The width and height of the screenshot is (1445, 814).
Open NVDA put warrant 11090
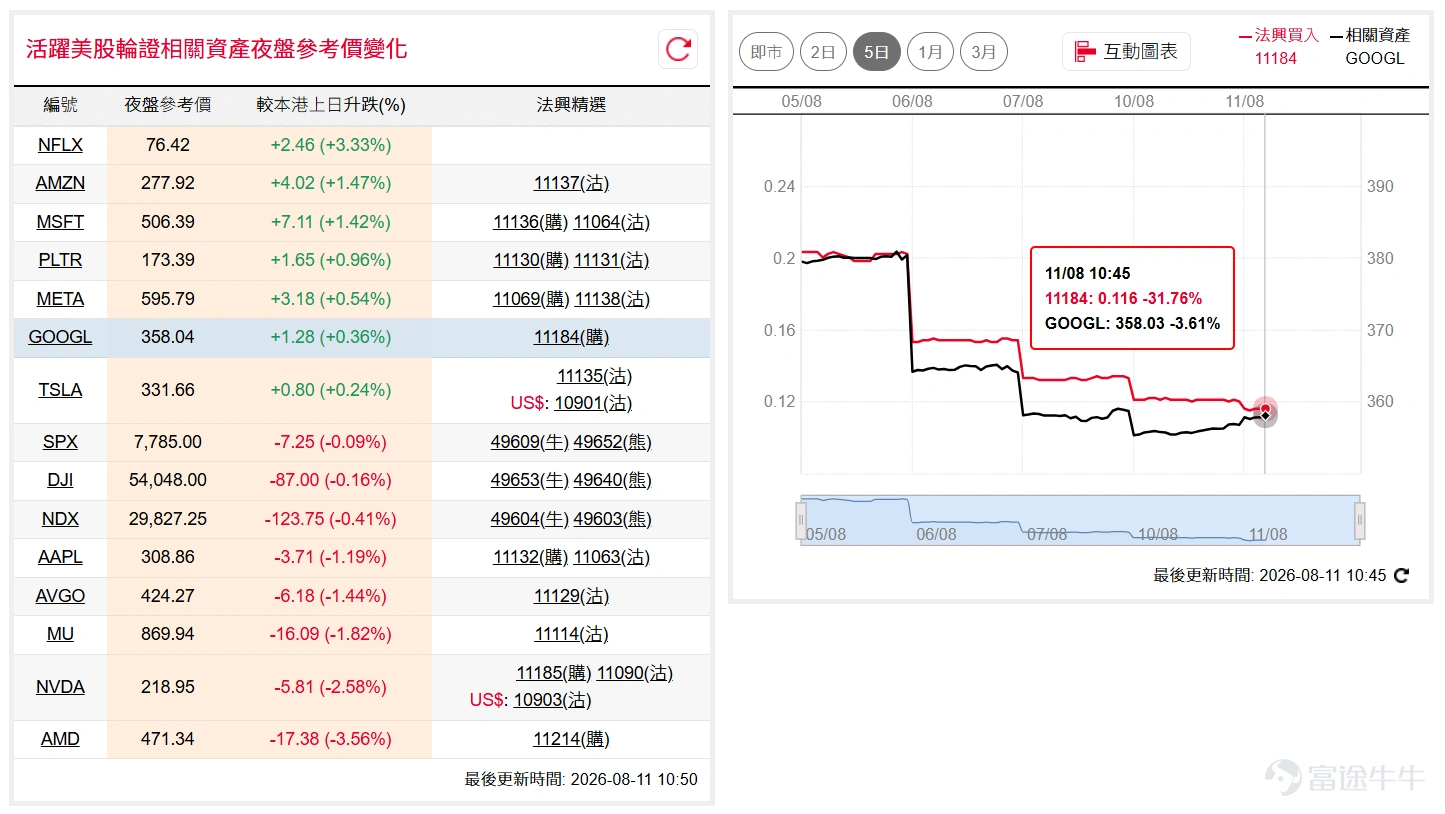point(634,673)
